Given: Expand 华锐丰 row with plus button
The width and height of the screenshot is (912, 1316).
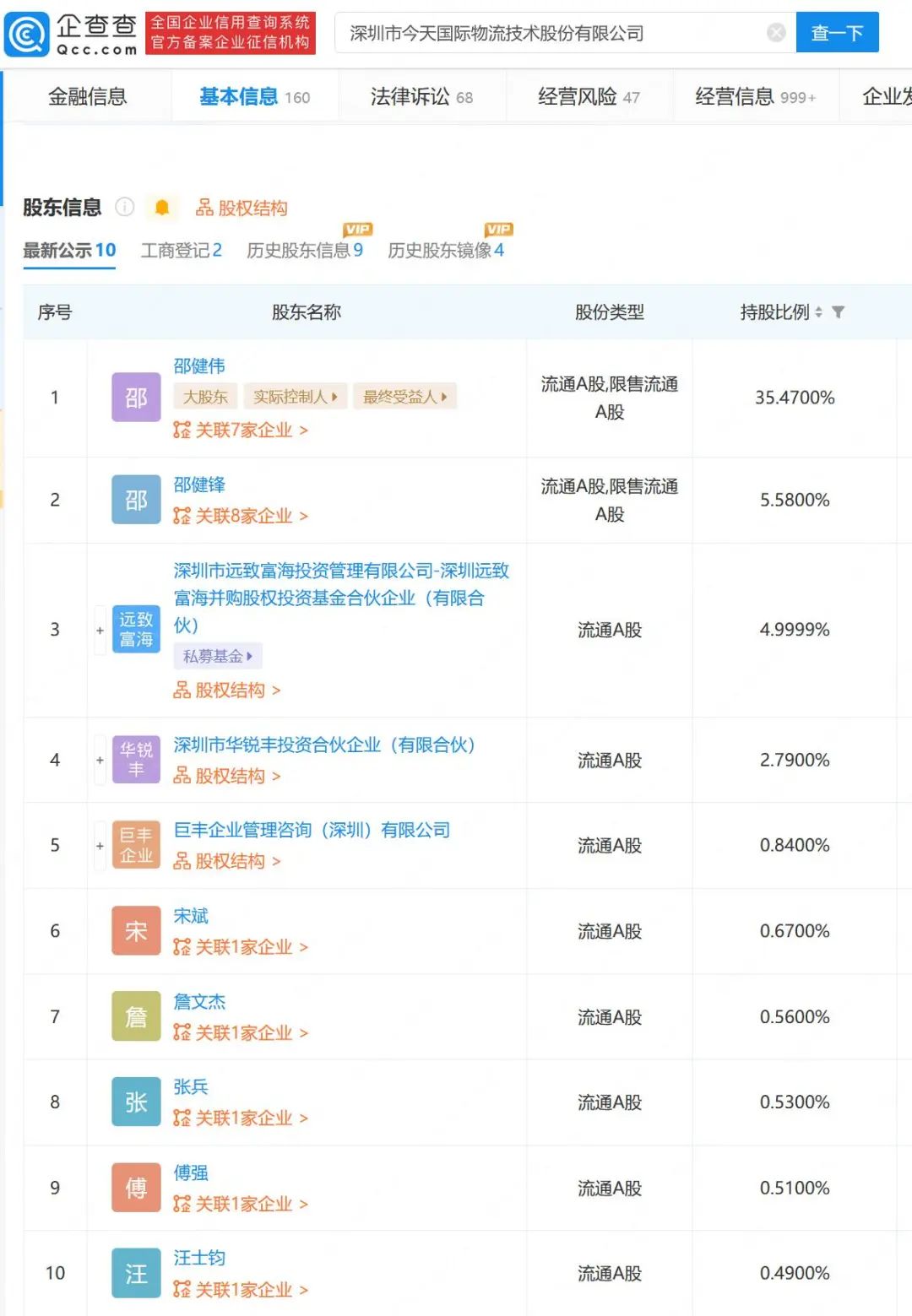Looking at the screenshot, I should coord(100,760).
